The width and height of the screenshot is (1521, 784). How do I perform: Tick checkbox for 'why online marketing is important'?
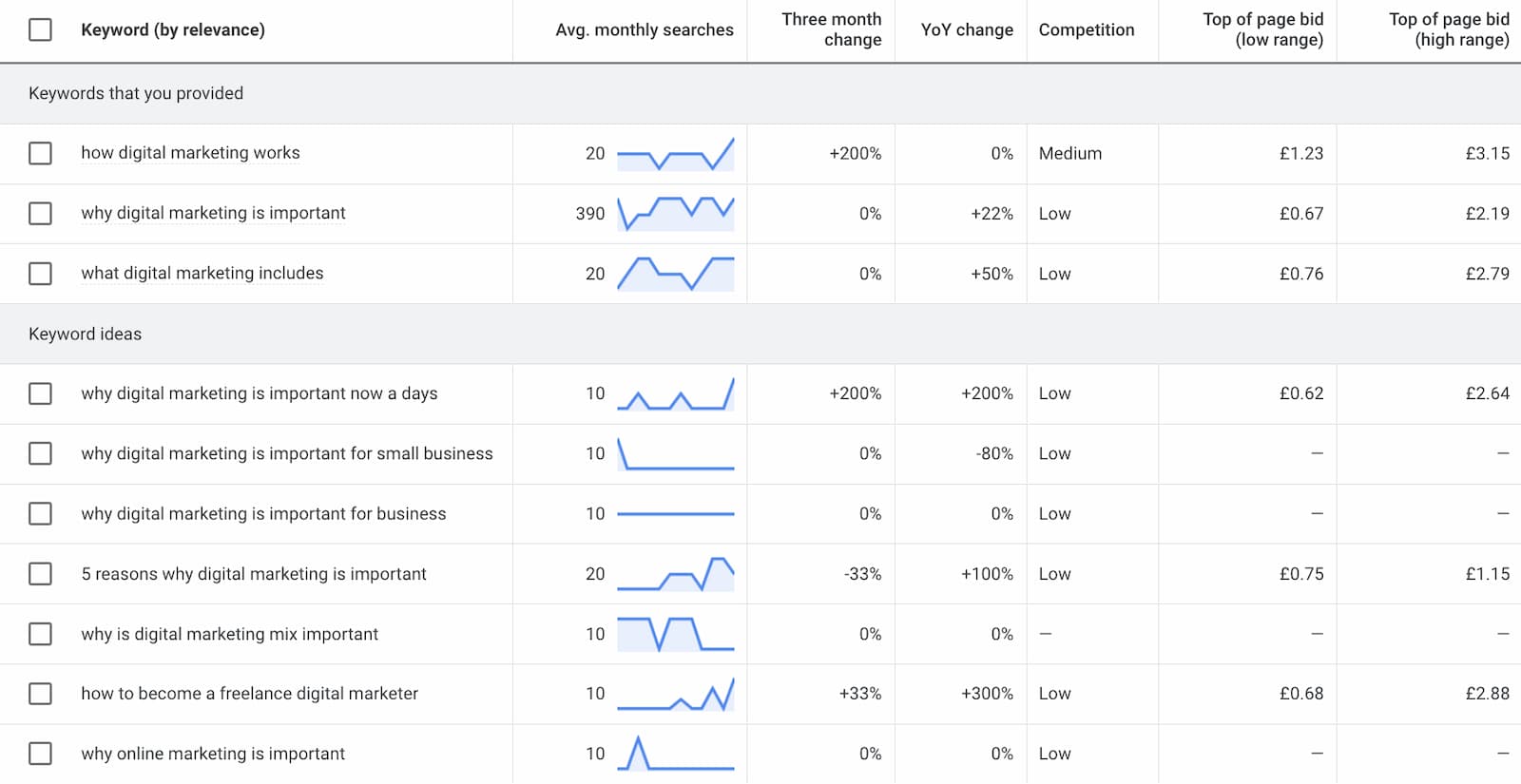pyautogui.click(x=40, y=754)
